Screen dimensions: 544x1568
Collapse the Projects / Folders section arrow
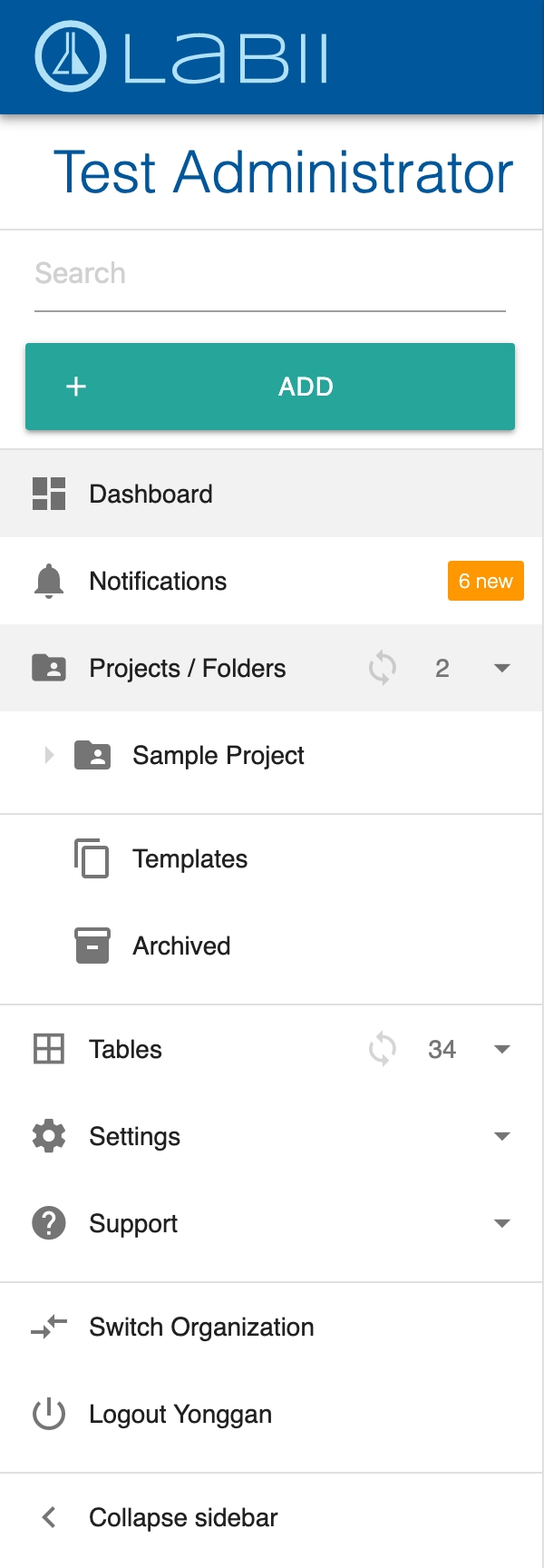pyautogui.click(x=502, y=668)
